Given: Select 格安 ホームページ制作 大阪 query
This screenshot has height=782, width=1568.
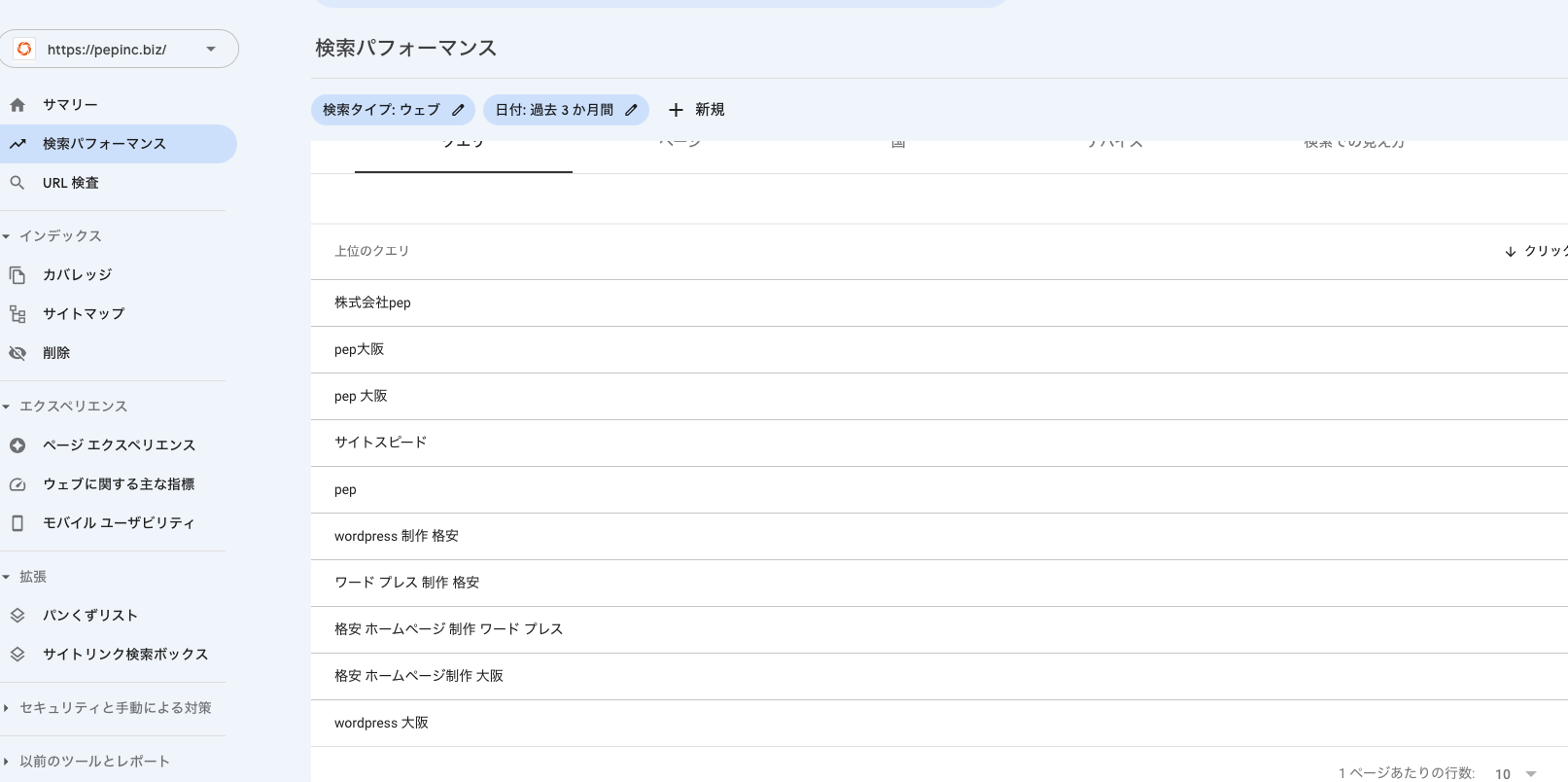Looking at the screenshot, I should tap(939, 677).
